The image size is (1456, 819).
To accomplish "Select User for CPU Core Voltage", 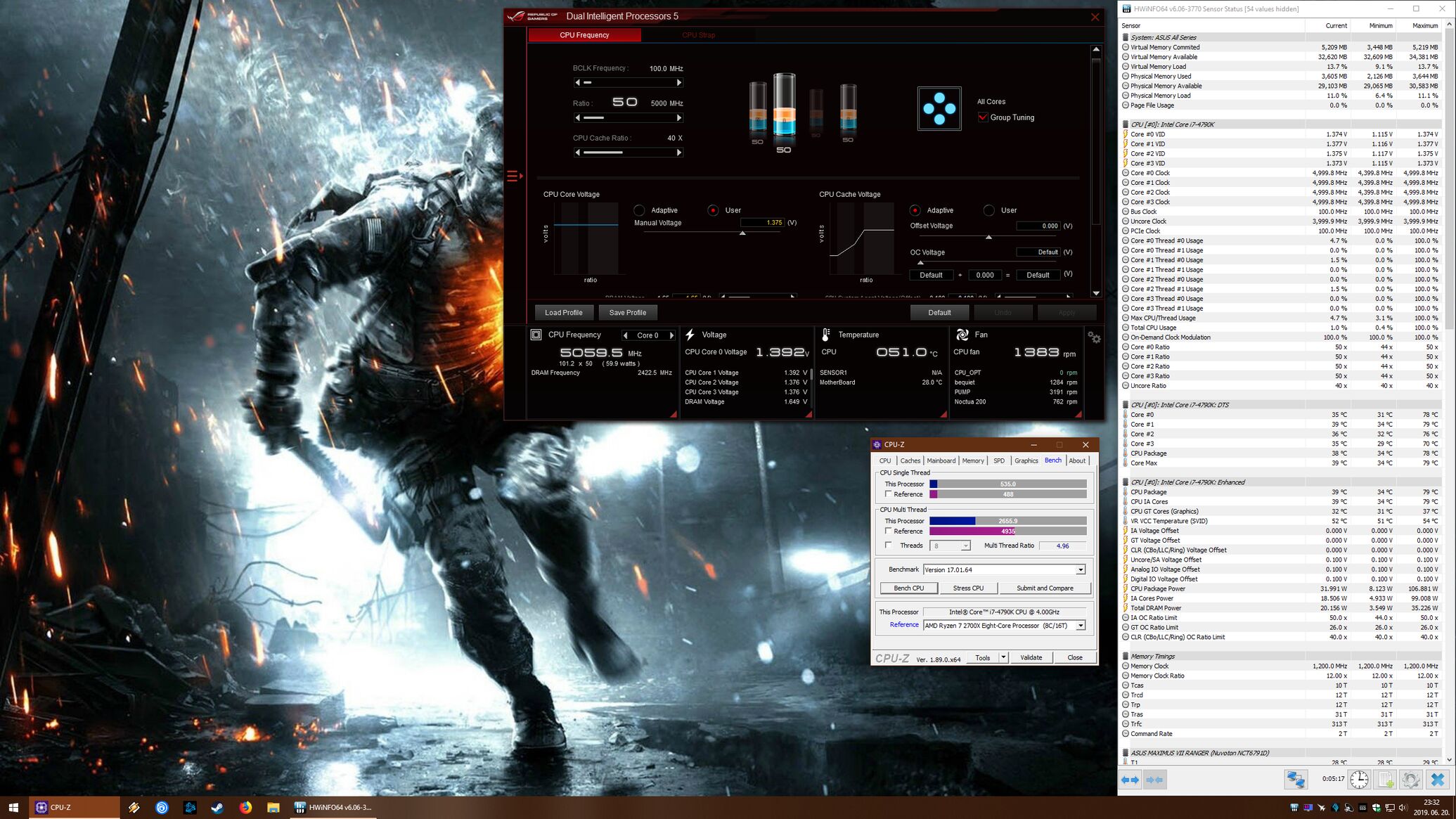I will (713, 210).
